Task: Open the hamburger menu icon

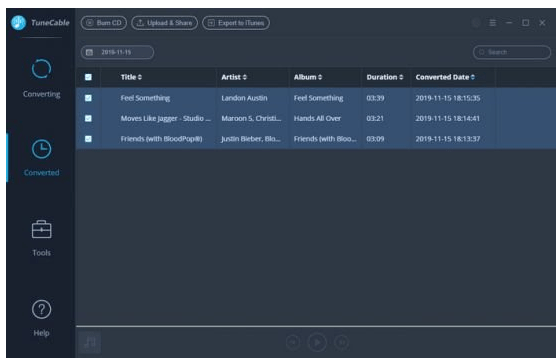Action: (492, 23)
